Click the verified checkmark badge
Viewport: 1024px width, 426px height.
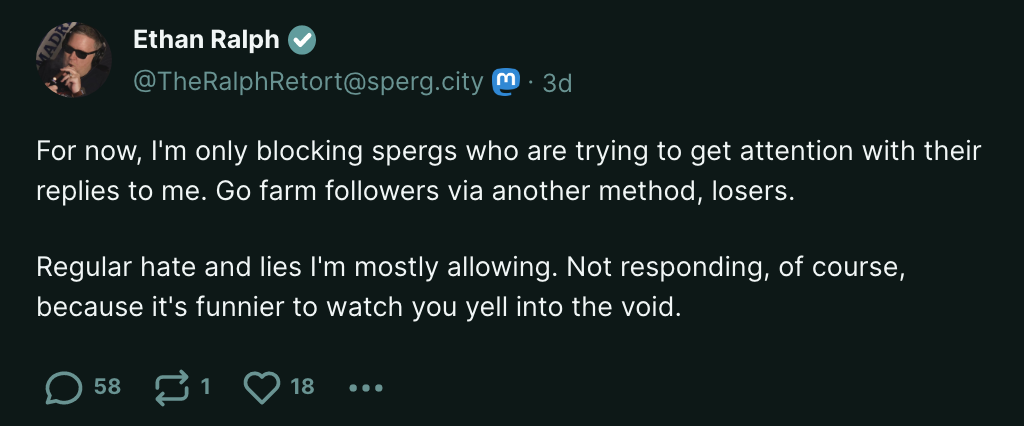[x=302, y=40]
